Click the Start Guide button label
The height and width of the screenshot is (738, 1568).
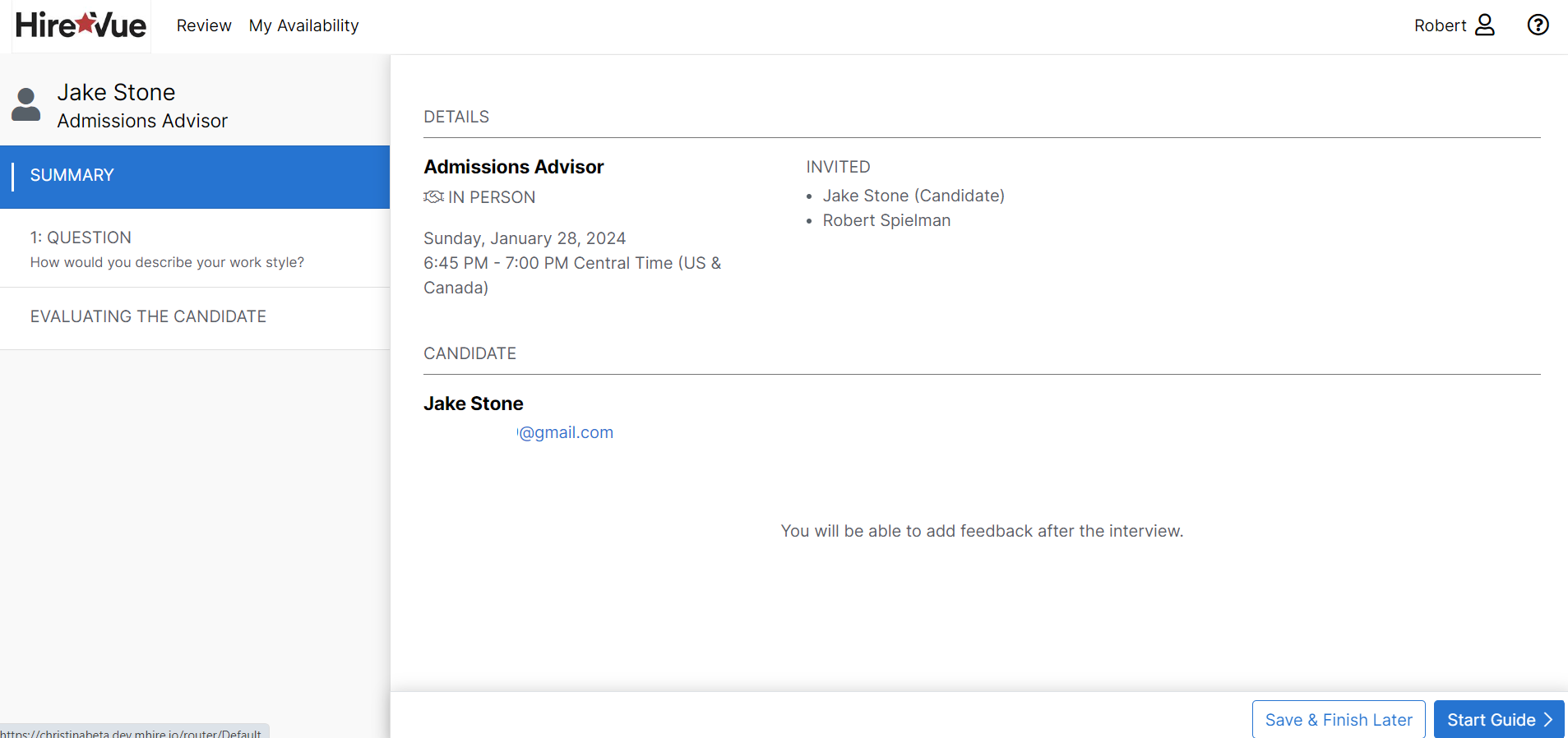[x=1491, y=720]
